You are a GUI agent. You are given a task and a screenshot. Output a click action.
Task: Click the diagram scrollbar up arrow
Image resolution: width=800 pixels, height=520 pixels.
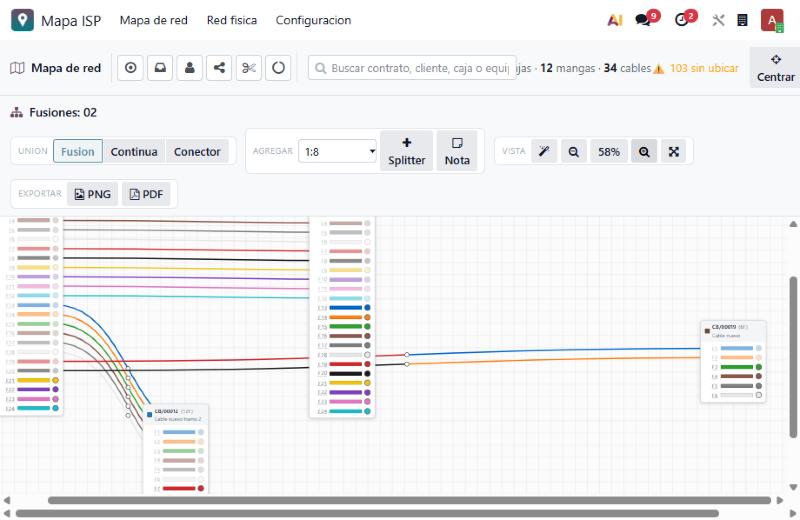(793, 224)
